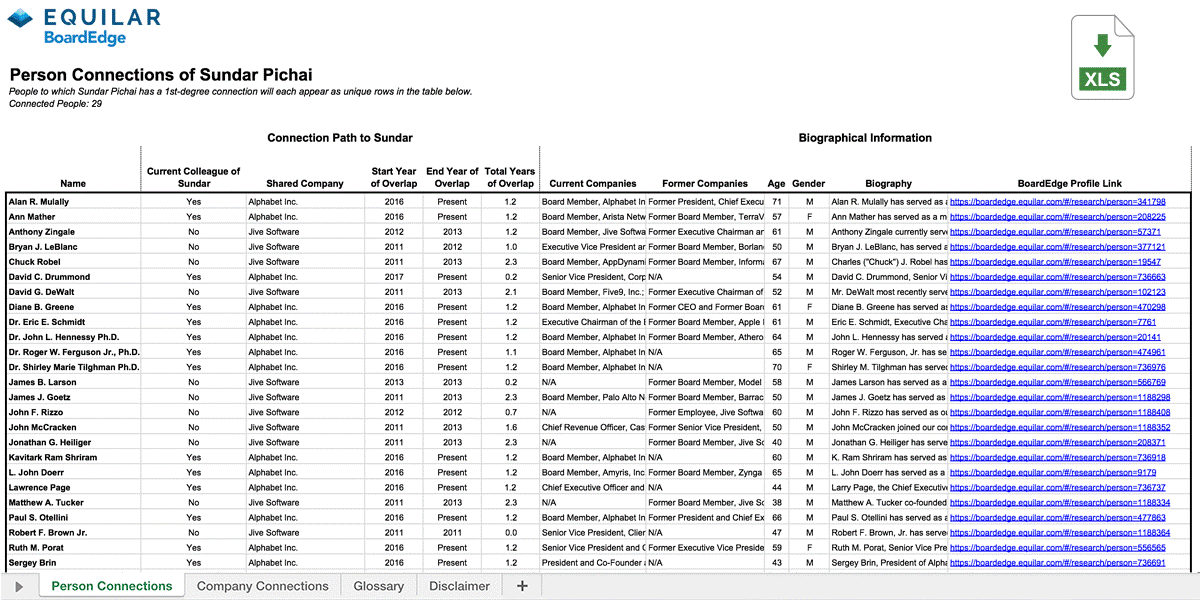This screenshot has width=1200, height=600.
Task: Switch to the Person Connections tab
Action: (112, 586)
